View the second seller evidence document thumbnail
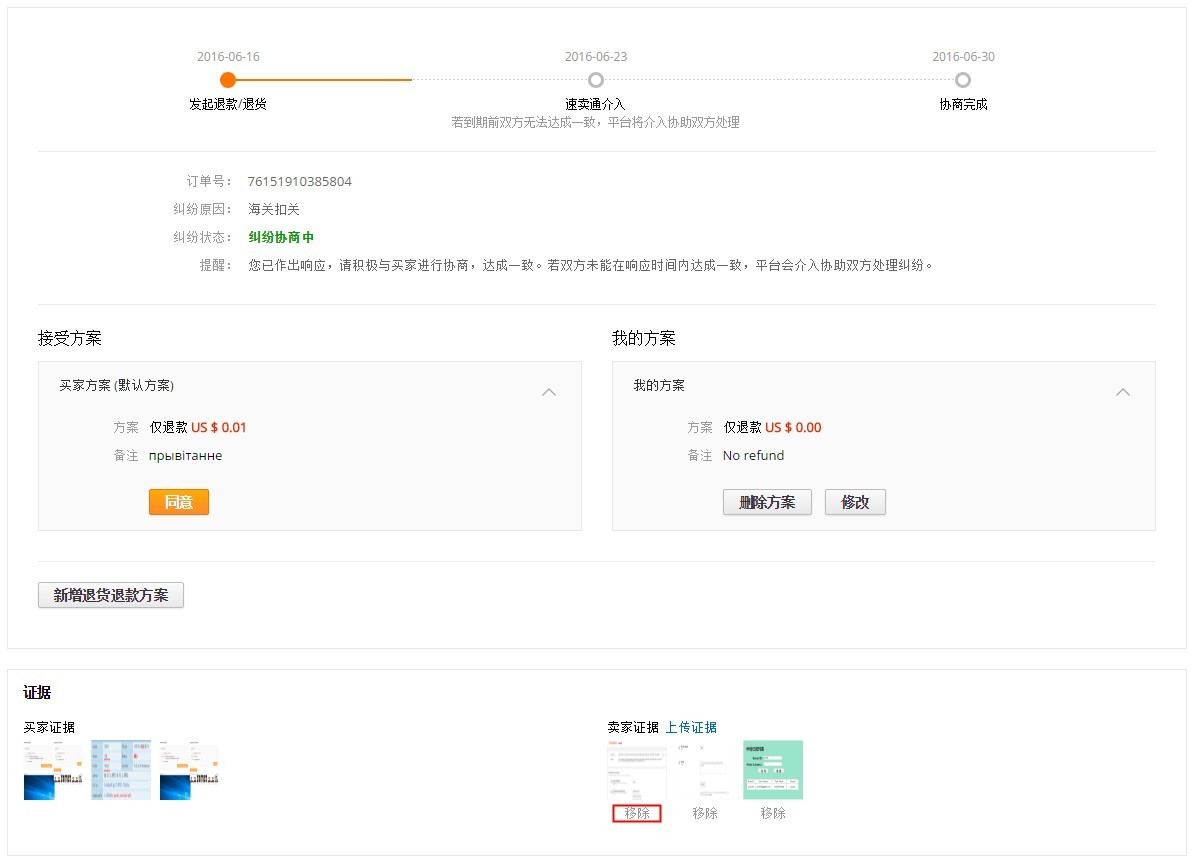This screenshot has width=1192, height=860. 705,769
